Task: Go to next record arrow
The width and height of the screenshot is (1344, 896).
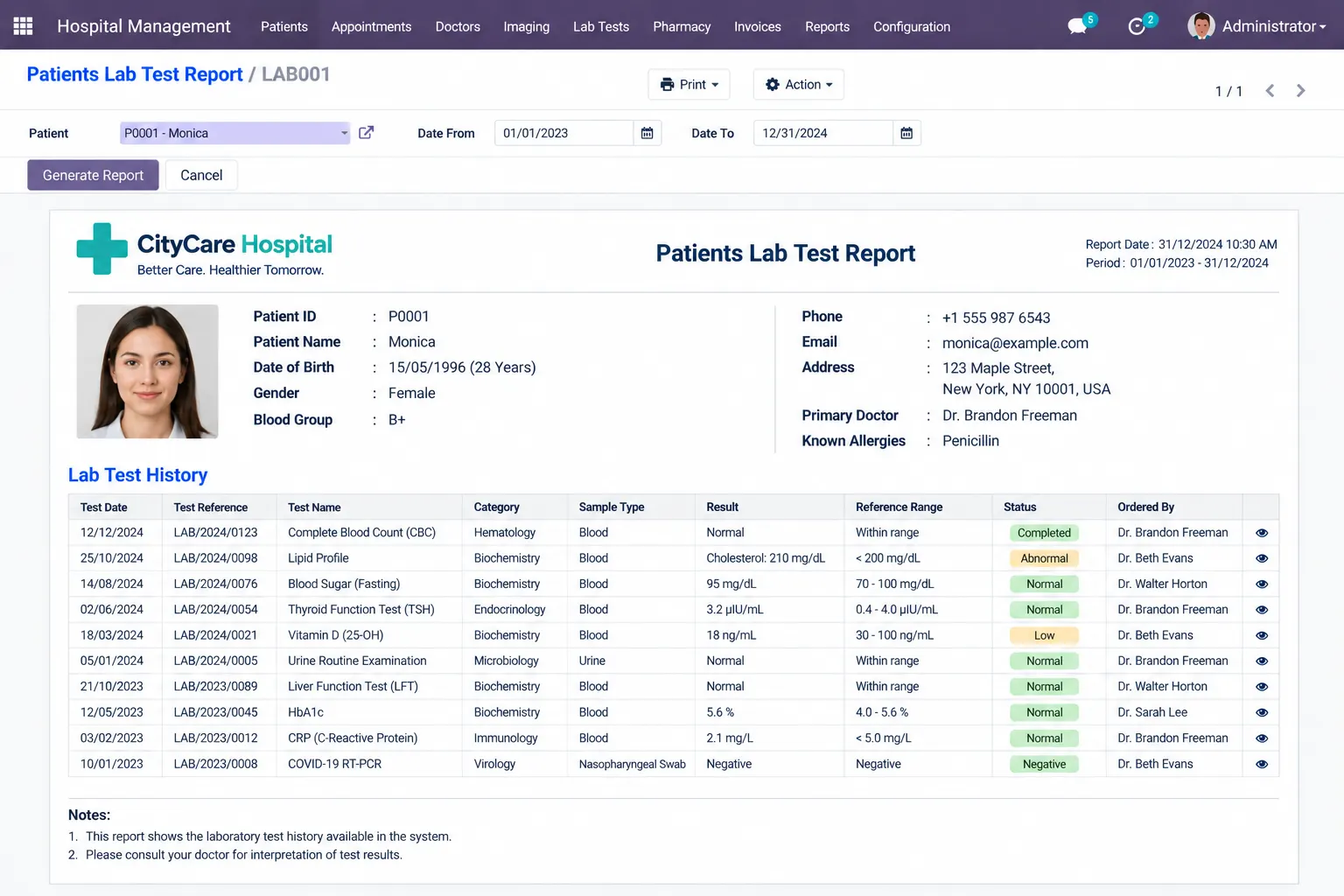Action: tap(1300, 91)
